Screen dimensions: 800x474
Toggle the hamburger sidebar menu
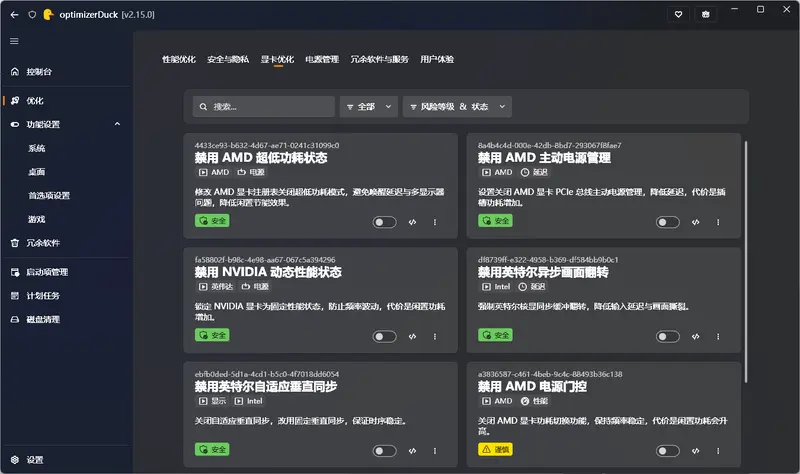click(x=14, y=41)
